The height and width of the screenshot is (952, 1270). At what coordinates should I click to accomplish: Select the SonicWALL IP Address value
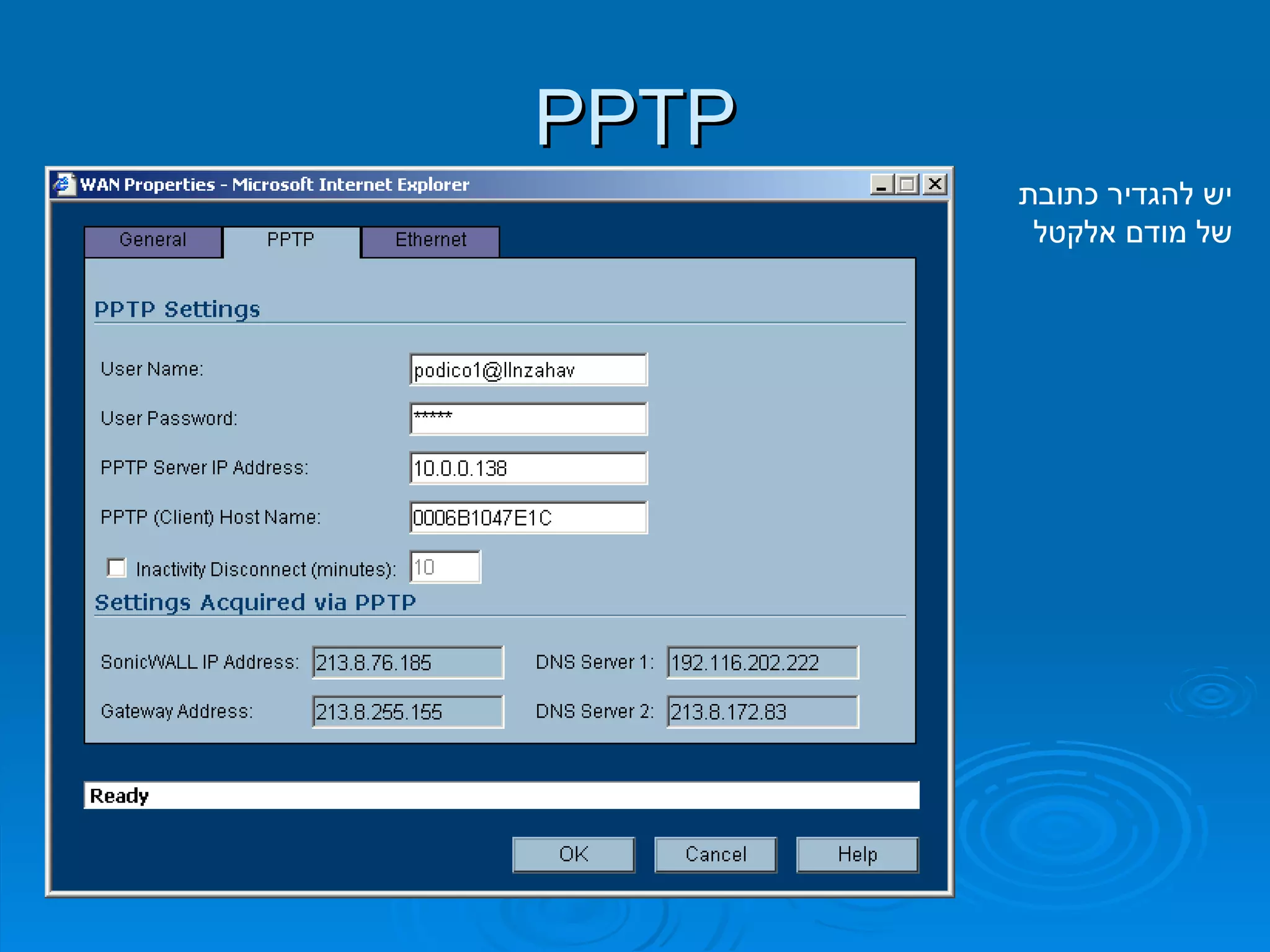tap(408, 663)
